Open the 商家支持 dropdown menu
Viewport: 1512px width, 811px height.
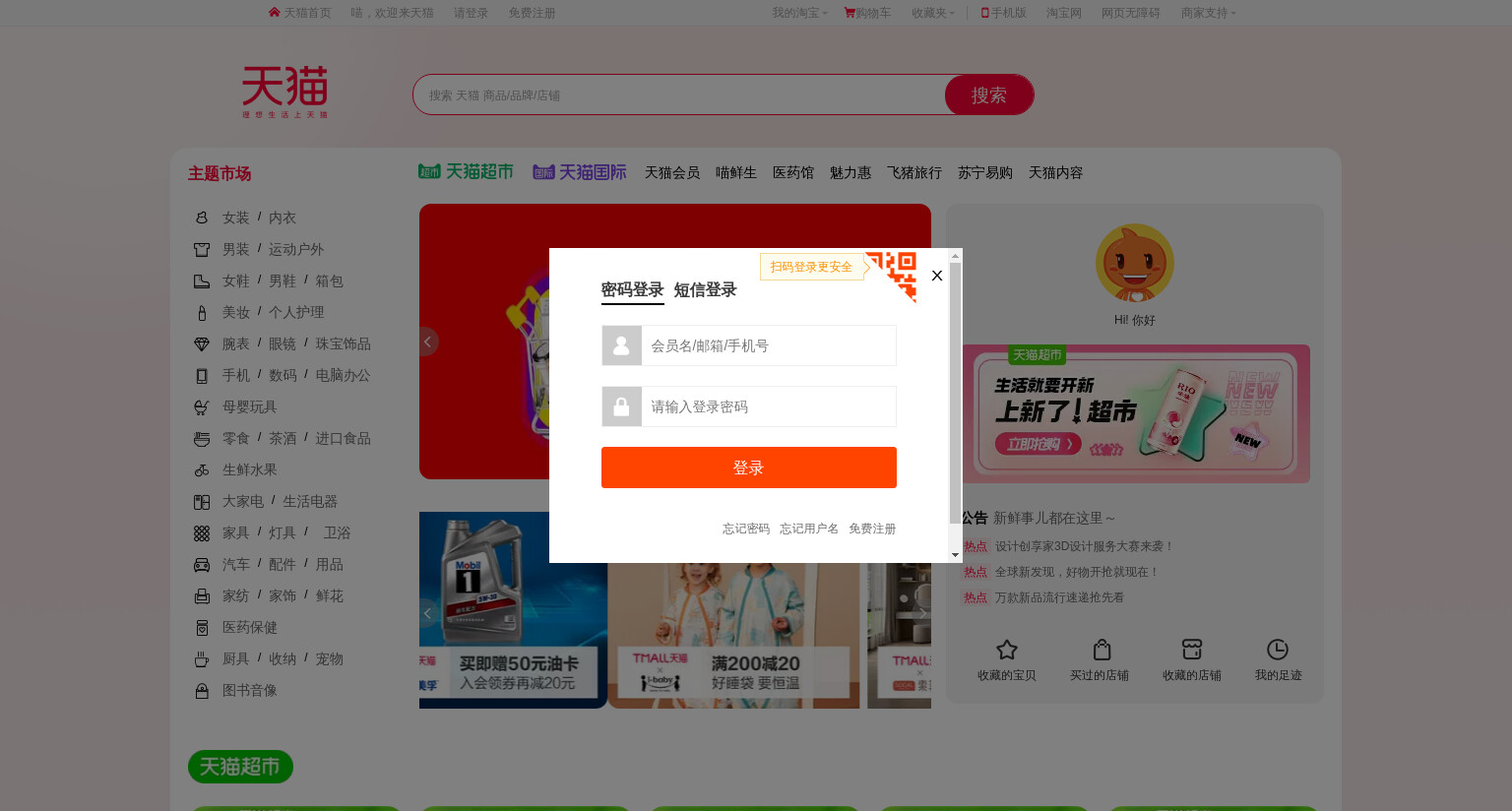coord(1209,13)
